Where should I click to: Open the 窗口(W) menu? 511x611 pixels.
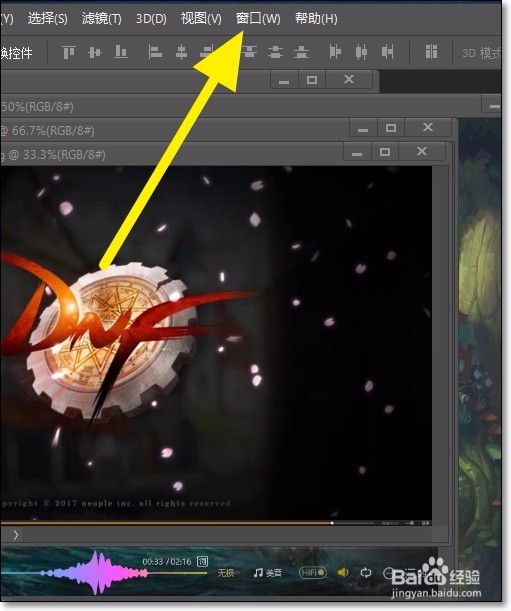258,18
